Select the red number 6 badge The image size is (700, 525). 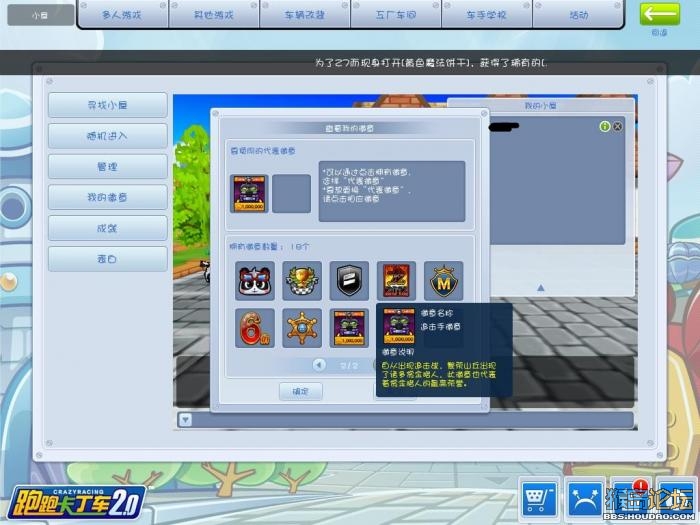point(255,328)
